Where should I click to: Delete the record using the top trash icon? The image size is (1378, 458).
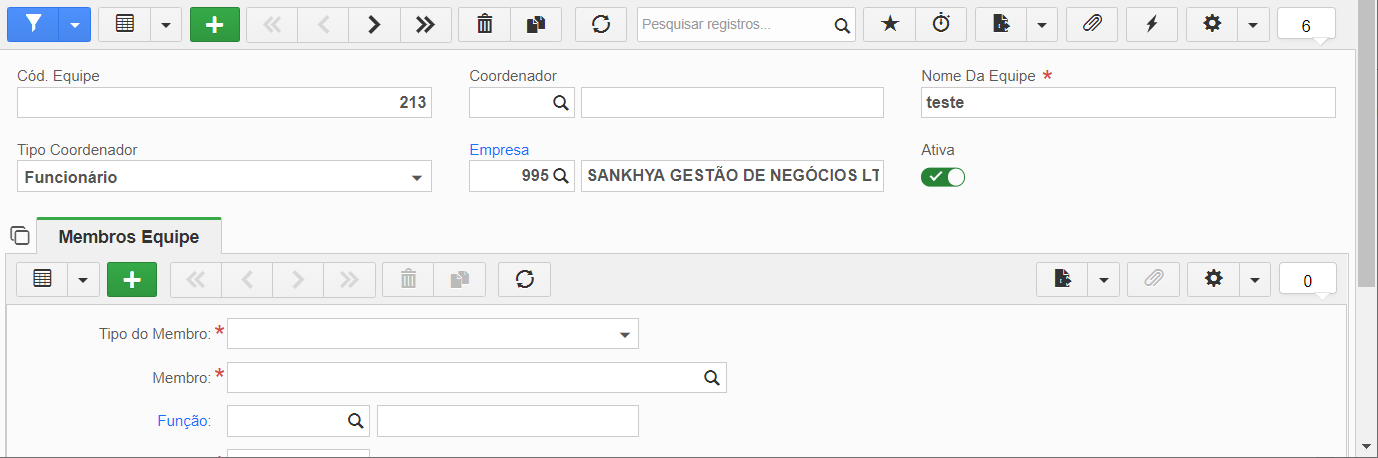484,25
